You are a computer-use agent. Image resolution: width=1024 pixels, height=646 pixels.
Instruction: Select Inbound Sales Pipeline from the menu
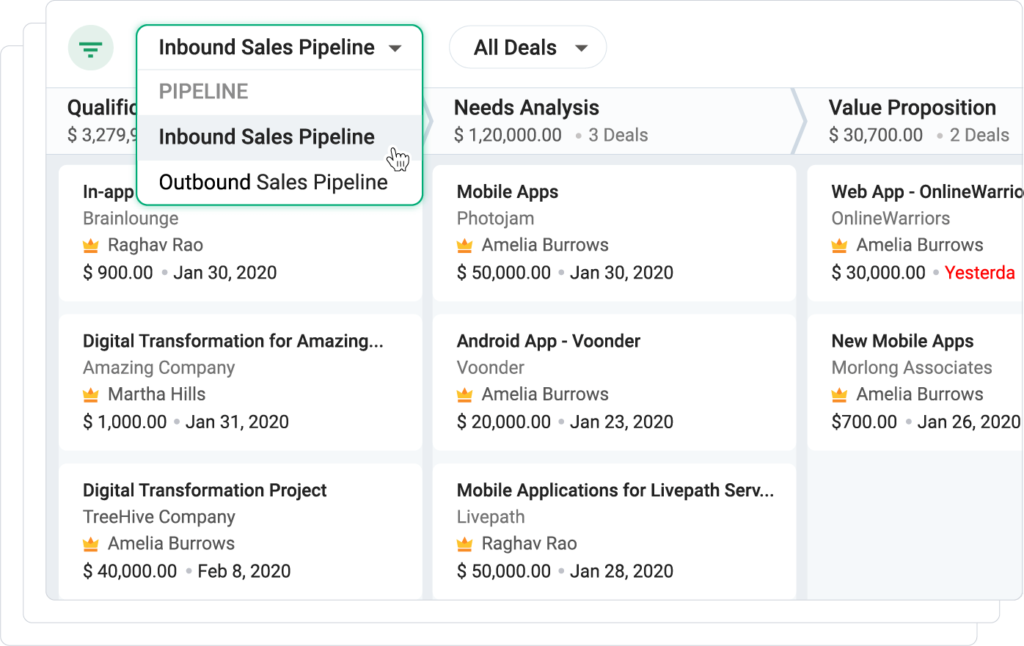click(280, 137)
